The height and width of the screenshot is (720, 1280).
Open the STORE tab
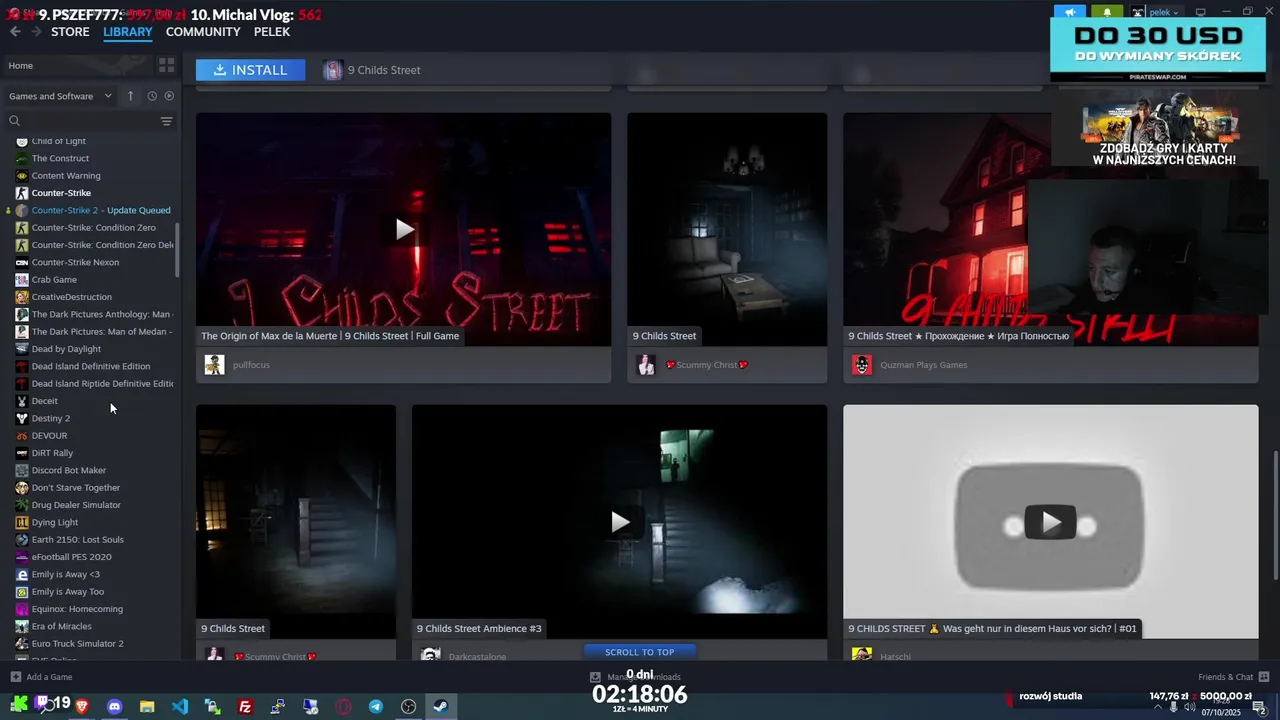70,32
